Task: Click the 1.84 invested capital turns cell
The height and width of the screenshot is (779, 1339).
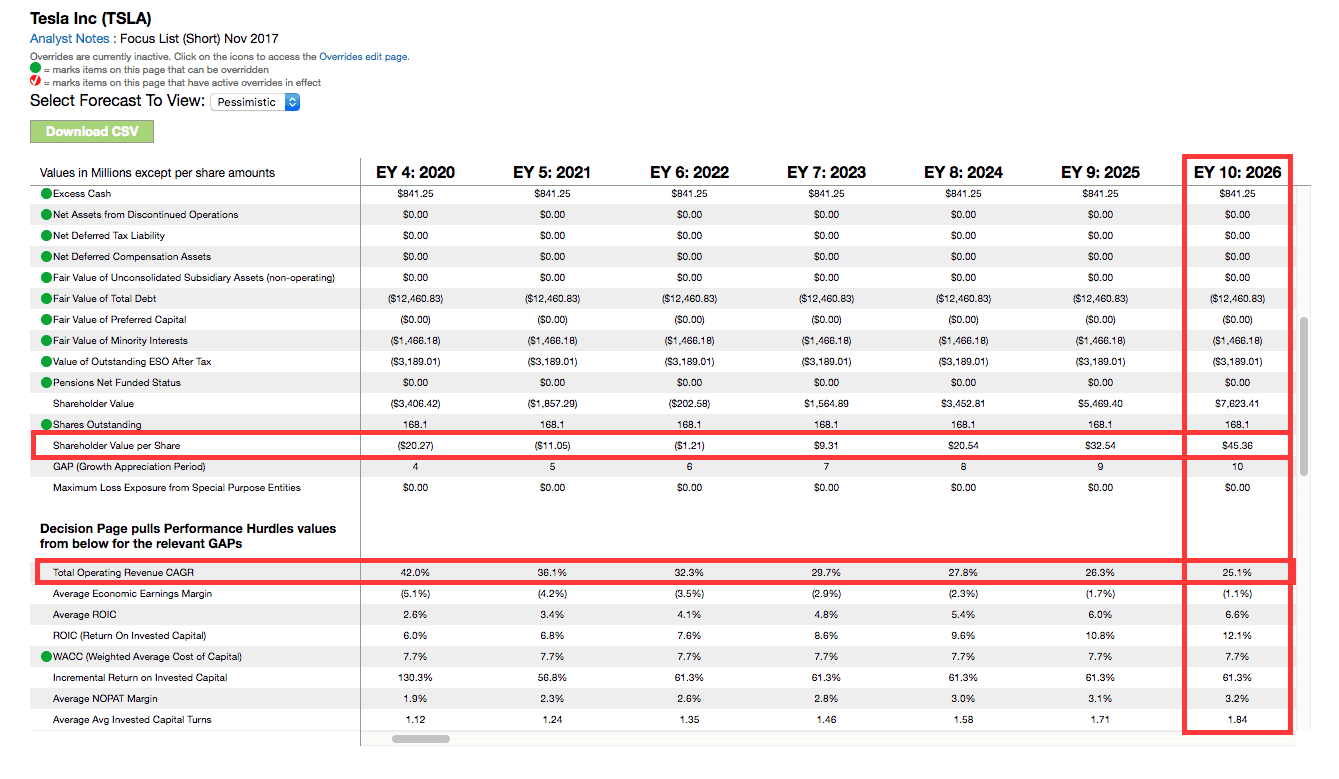Action: [x=1237, y=720]
